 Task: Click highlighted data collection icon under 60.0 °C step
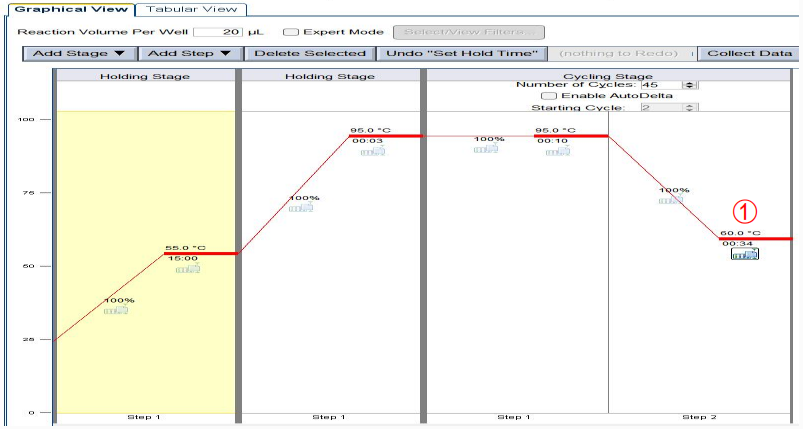[x=744, y=254]
